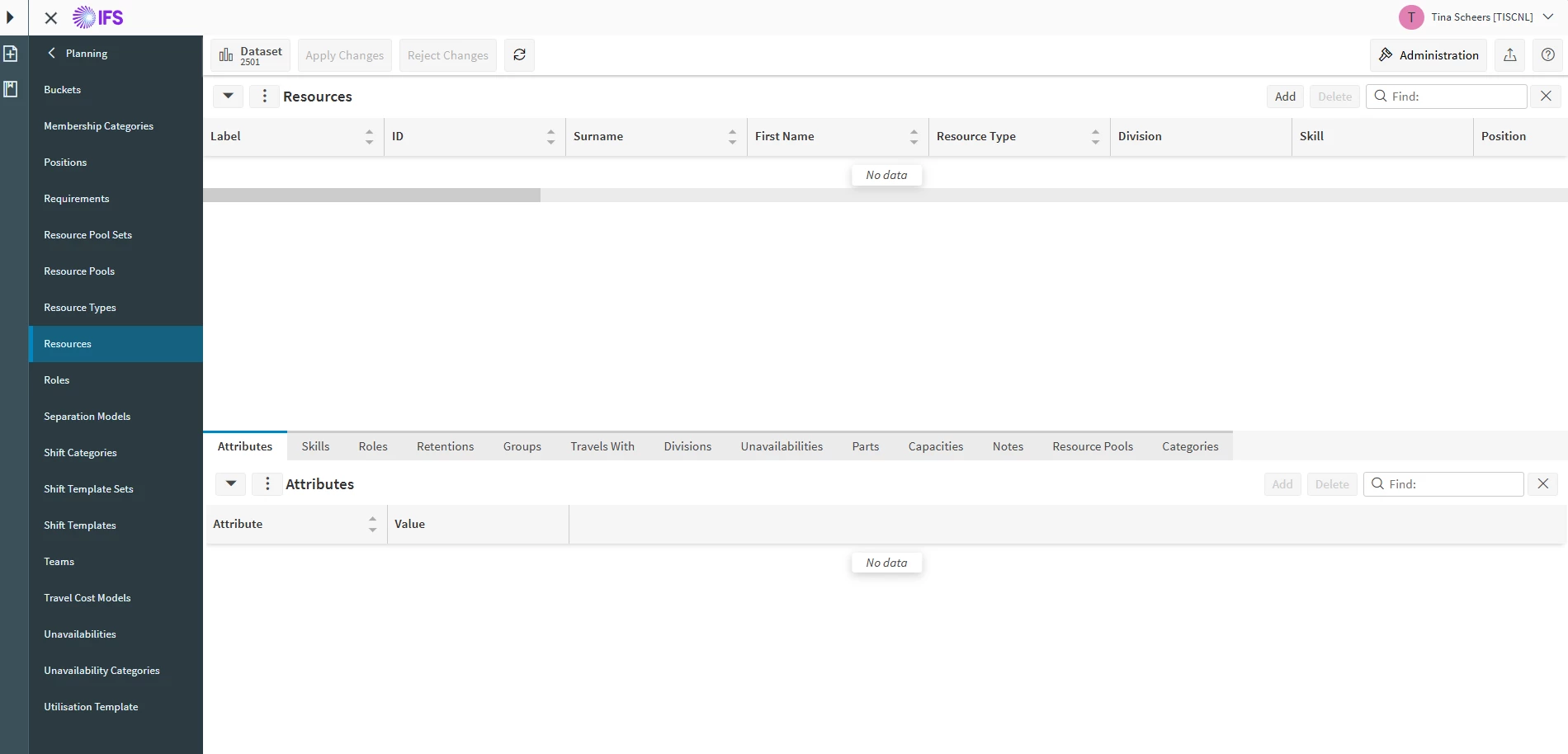Switch to the Capacities tab

click(936, 446)
